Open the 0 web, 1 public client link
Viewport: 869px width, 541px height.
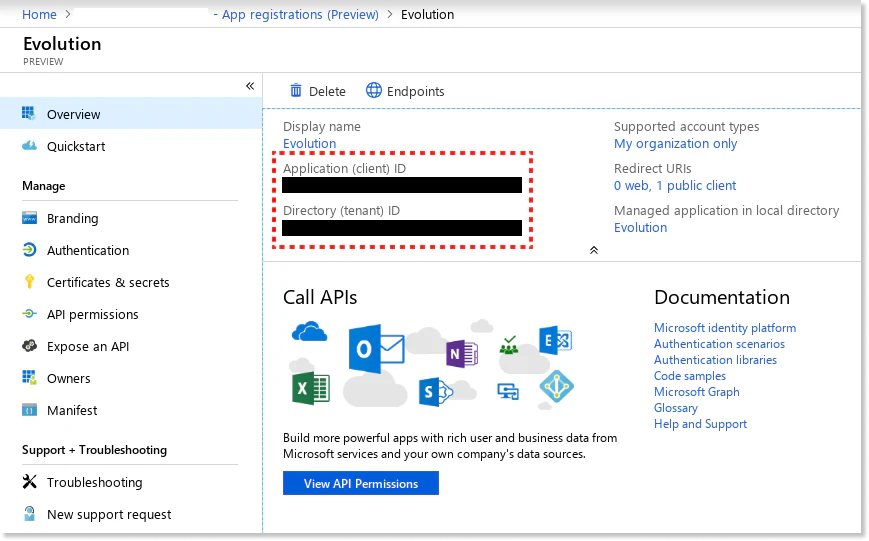coord(674,185)
